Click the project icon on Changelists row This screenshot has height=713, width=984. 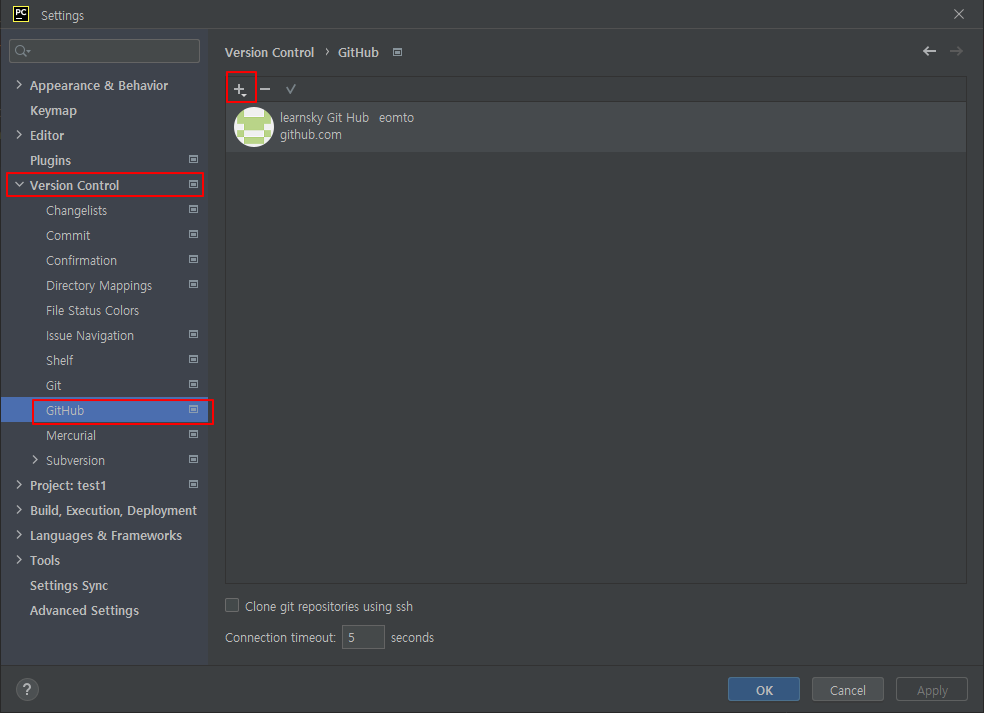[x=193, y=209]
